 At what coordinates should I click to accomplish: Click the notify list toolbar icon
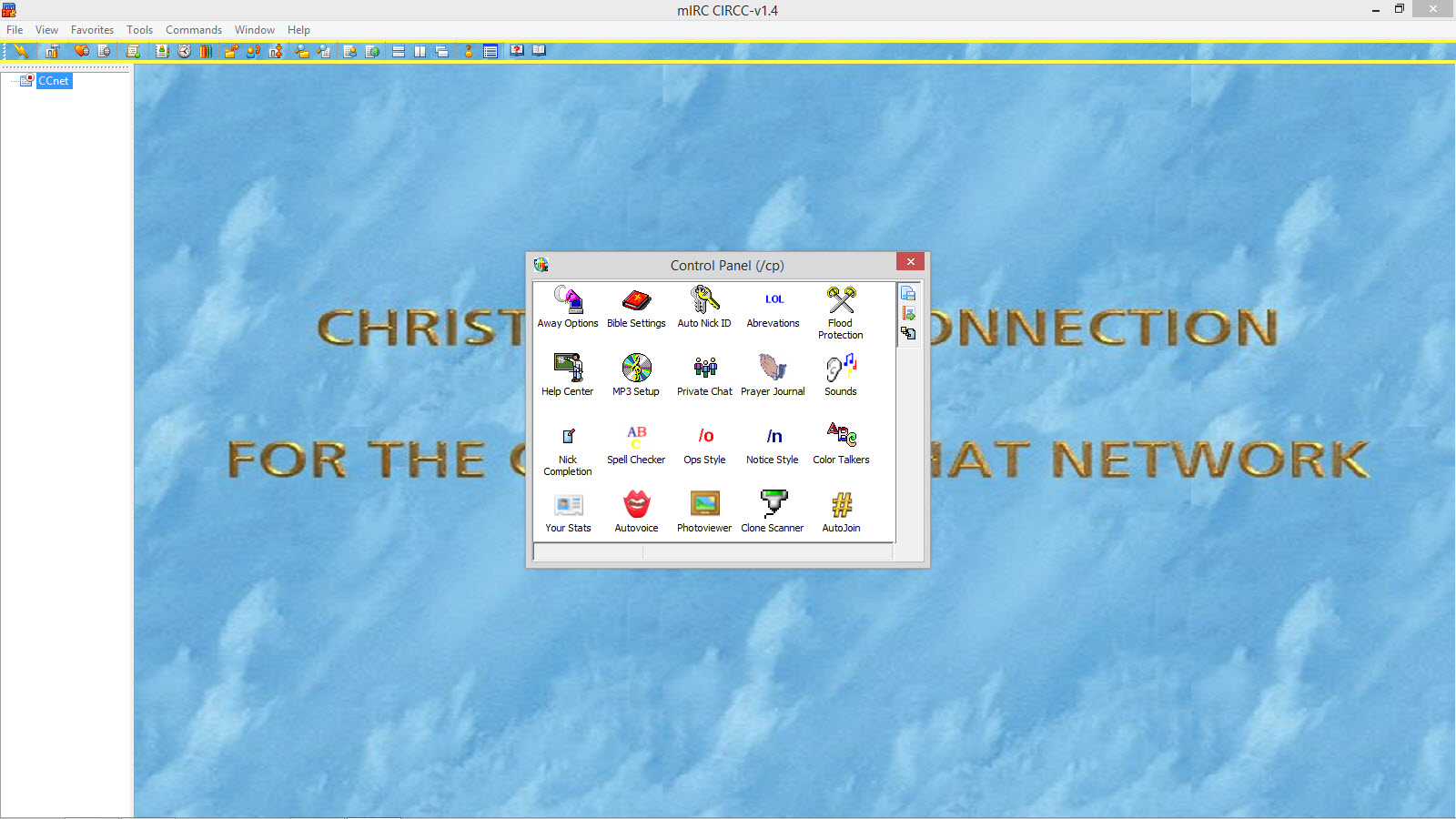point(349,51)
